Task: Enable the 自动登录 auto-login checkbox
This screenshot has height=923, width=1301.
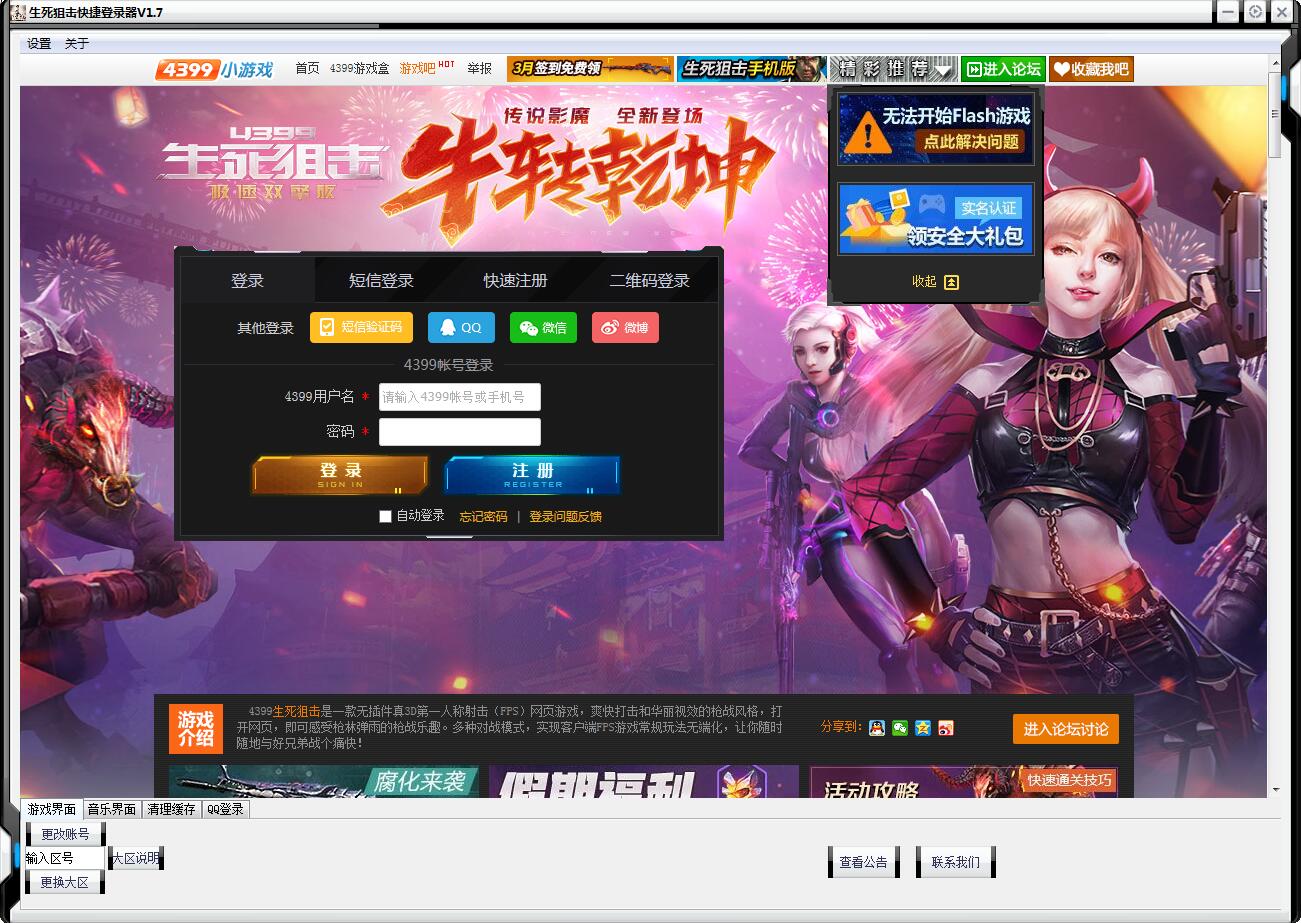Action: [x=385, y=516]
